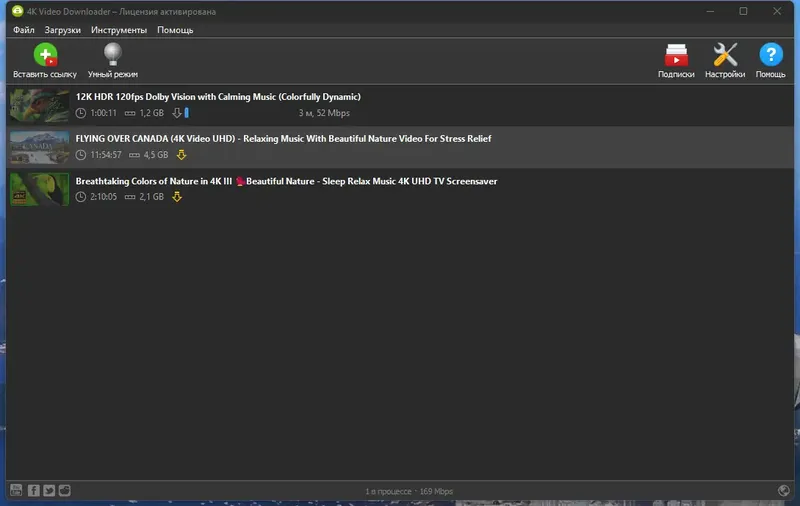Open the Загрузки menu

click(x=62, y=30)
